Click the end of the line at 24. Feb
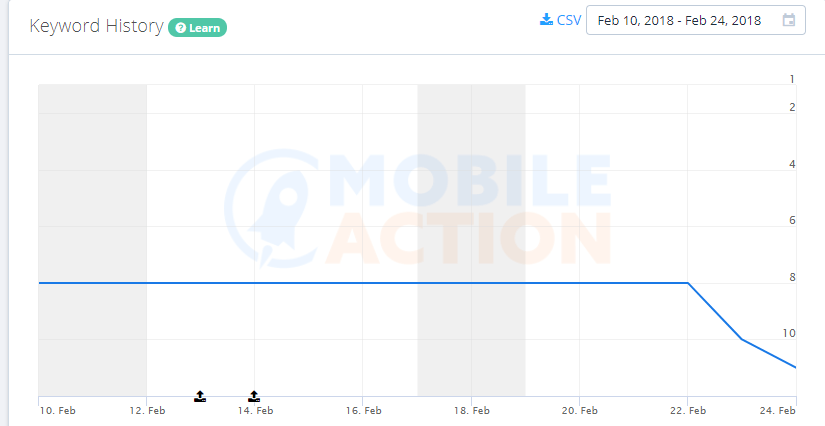Viewport: 825px width, 426px height. pyautogui.click(x=795, y=367)
